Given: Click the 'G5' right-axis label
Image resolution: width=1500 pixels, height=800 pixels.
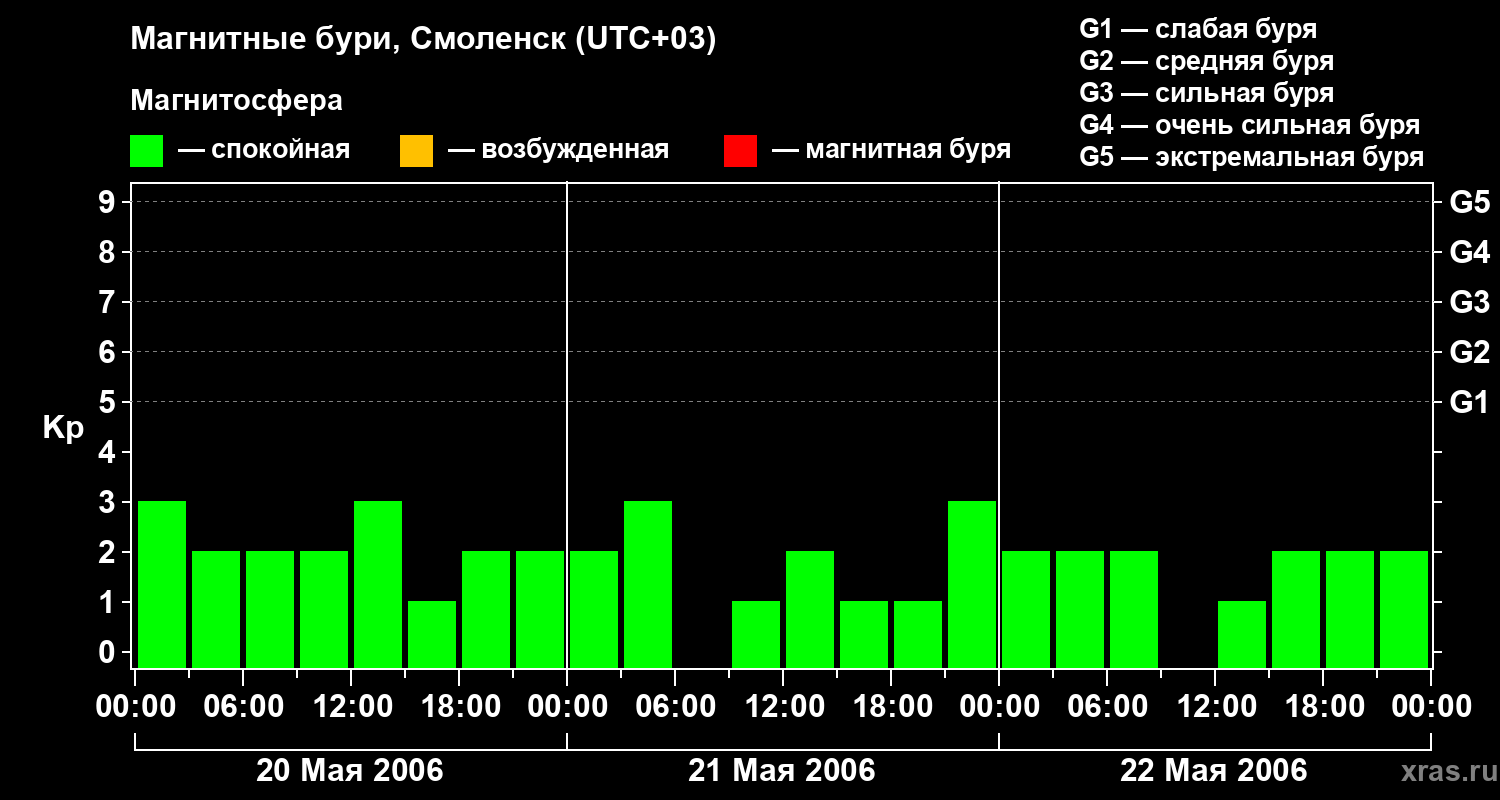Looking at the screenshot, I should tap(1469, 202).
